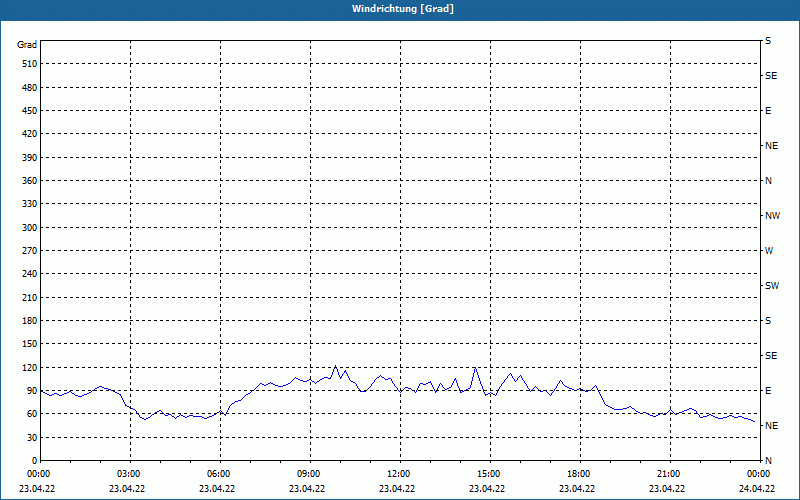Click the E compass label at 450 line
800x500 pixels.
(x=768, y=111)
